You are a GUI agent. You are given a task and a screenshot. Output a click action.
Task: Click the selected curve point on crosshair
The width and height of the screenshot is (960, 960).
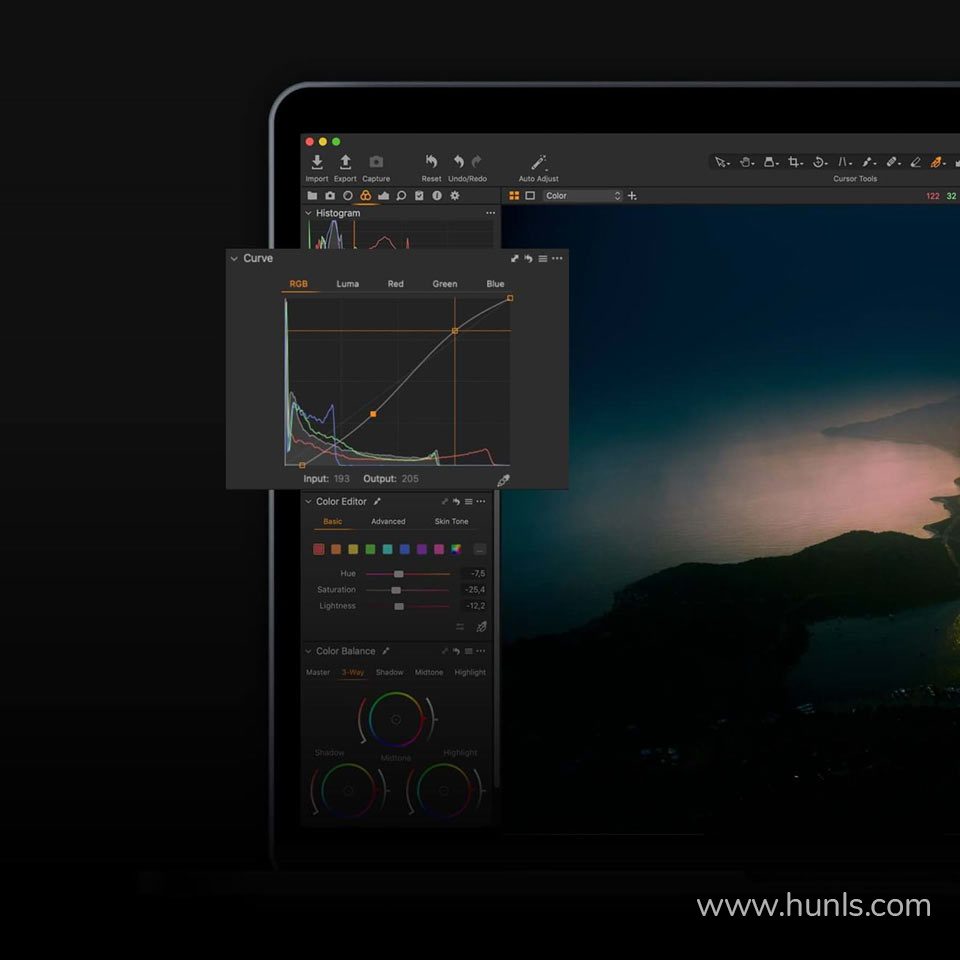point(455,331)
